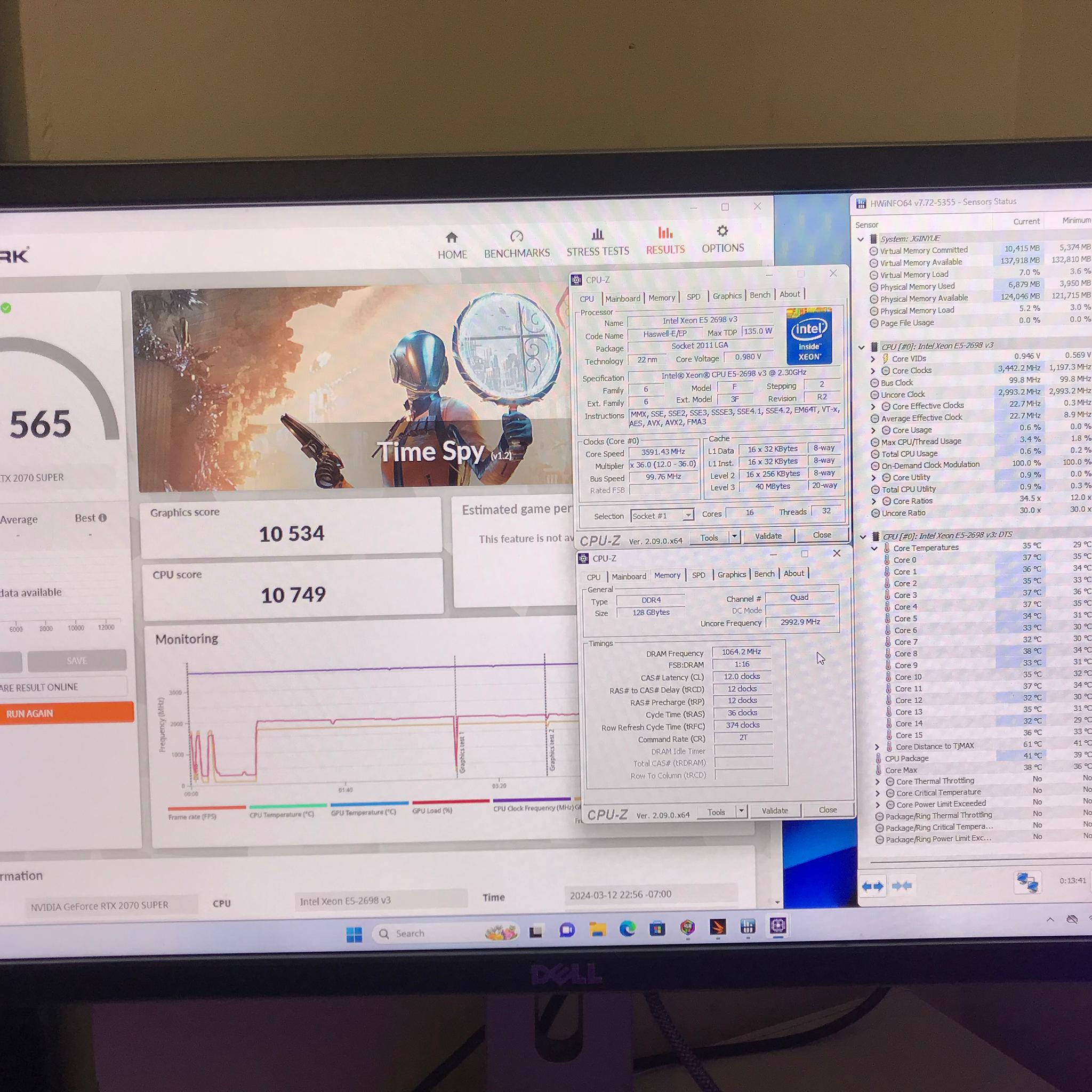1092x1092 pixels.
Task: Click Validate in processor CPU-Z window
Action: tap(768, 535)
